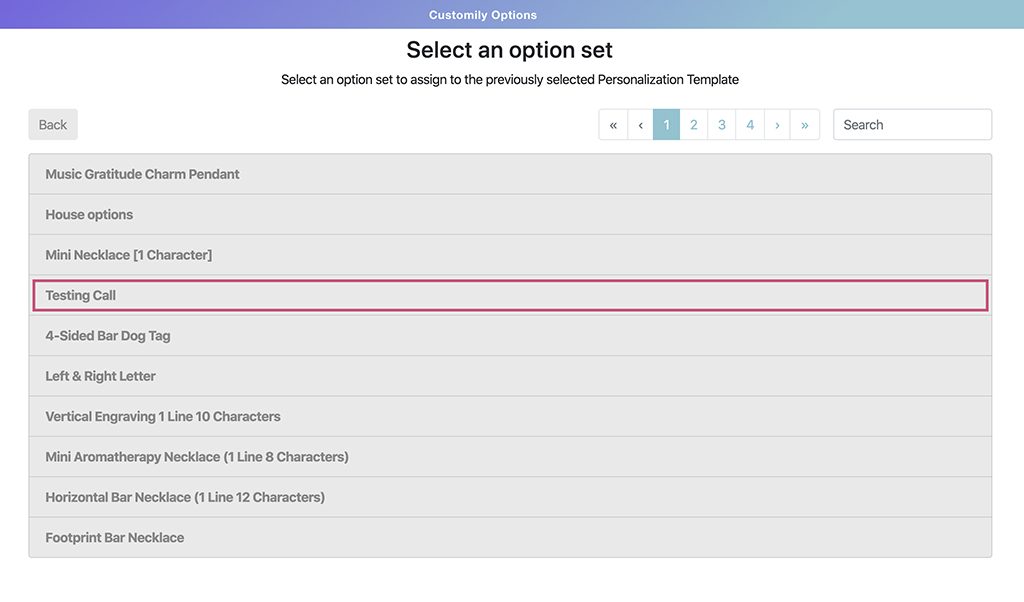Focus the Search input field

click(x=912, y=125)
